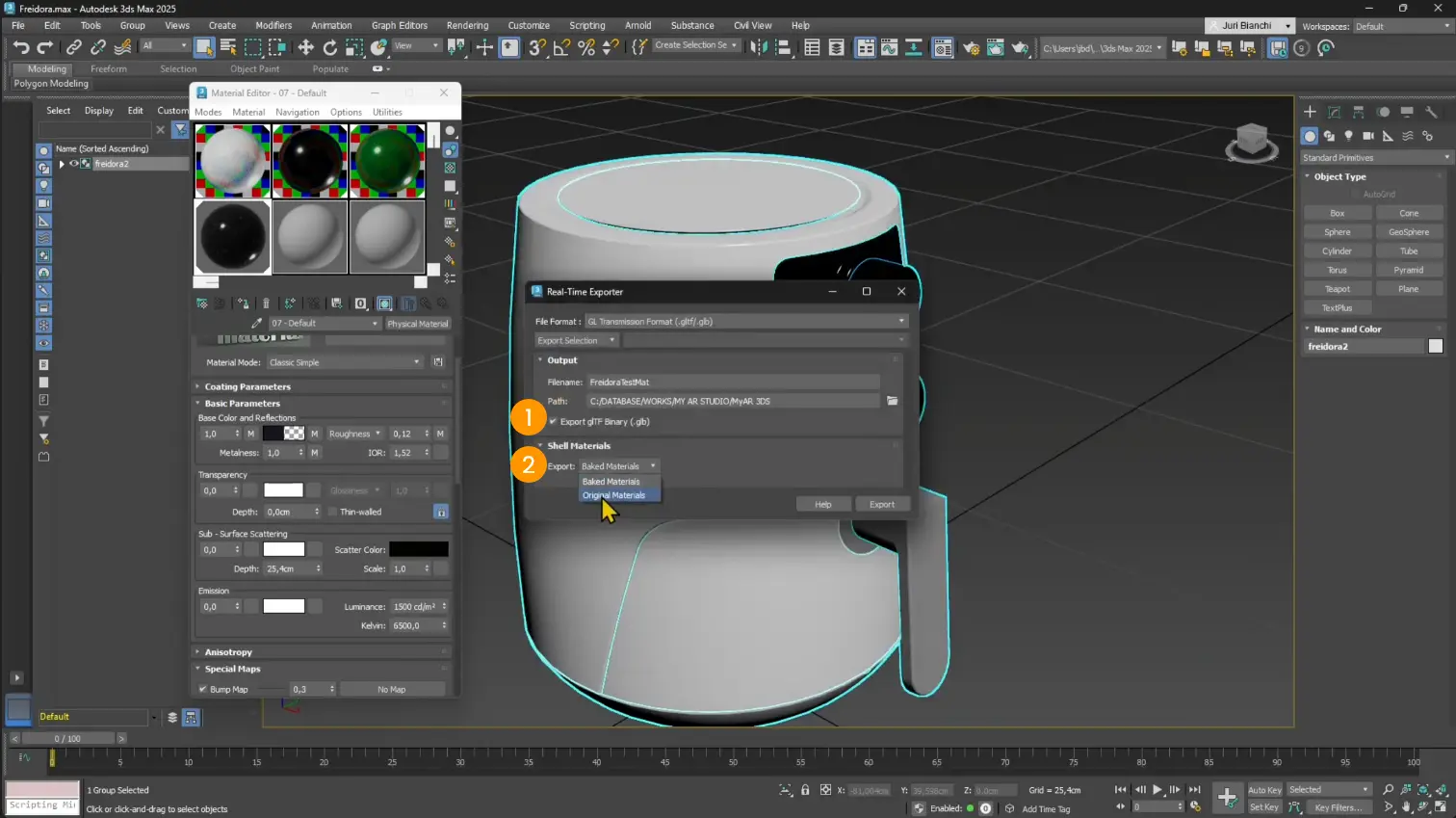Image resolution: width=1456 pixels, height=818 pixels.
Task: Click the Filename input field
Action: coord(733,383)
